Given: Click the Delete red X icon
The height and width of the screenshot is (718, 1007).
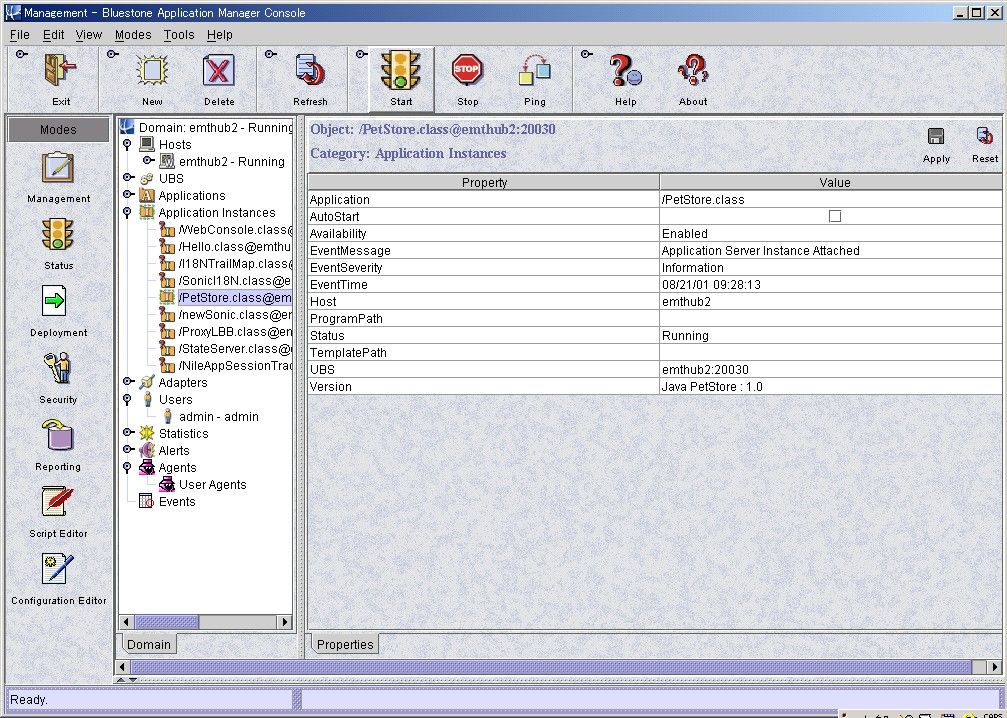Looking at the screenshot, I should [x=219, y=70].
